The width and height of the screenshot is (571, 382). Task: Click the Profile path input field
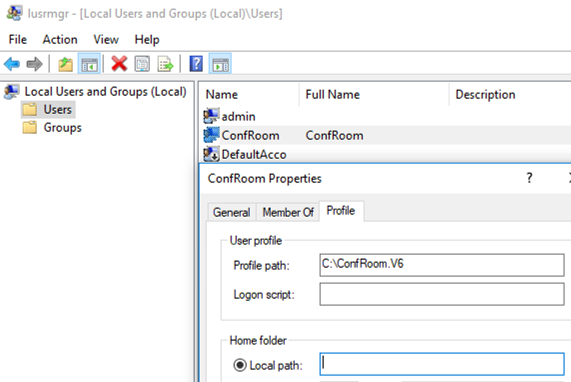[442, 265]
